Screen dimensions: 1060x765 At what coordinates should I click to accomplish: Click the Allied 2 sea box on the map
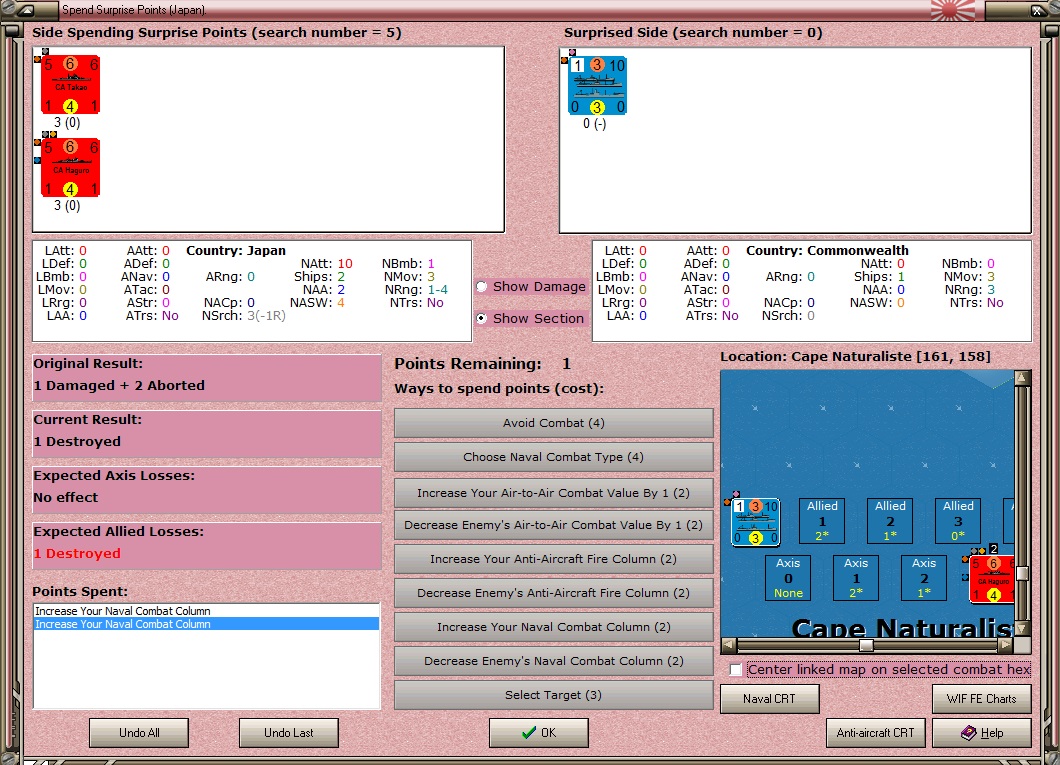890,521
